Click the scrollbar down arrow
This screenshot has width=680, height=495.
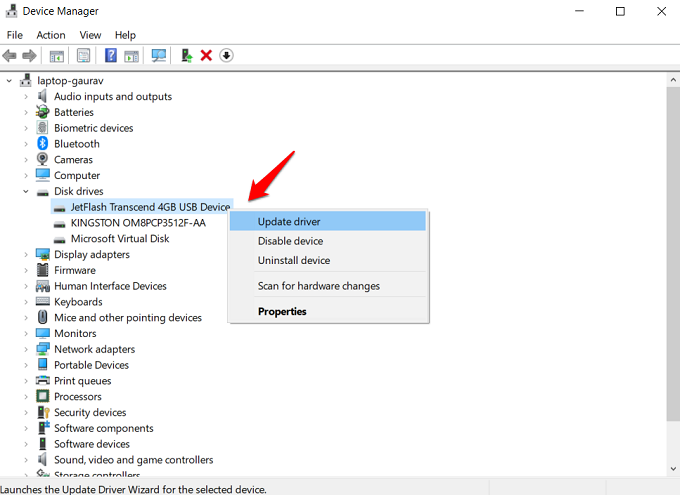click(x=673, y=469)
